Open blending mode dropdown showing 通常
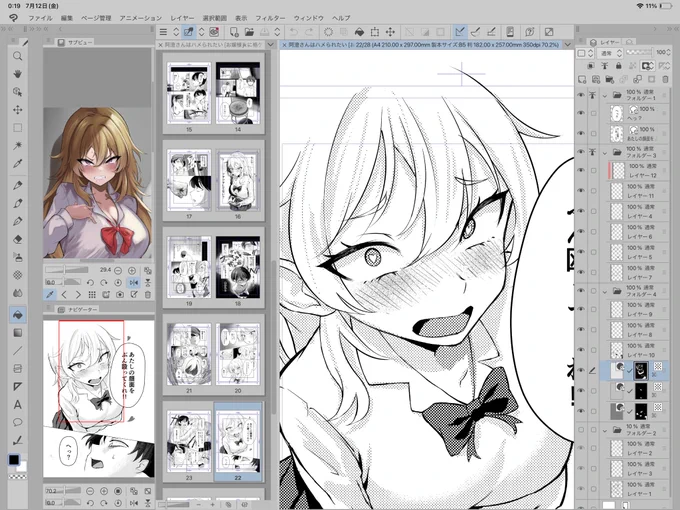This screenshot has width=680, height=510. pos(609,53)
